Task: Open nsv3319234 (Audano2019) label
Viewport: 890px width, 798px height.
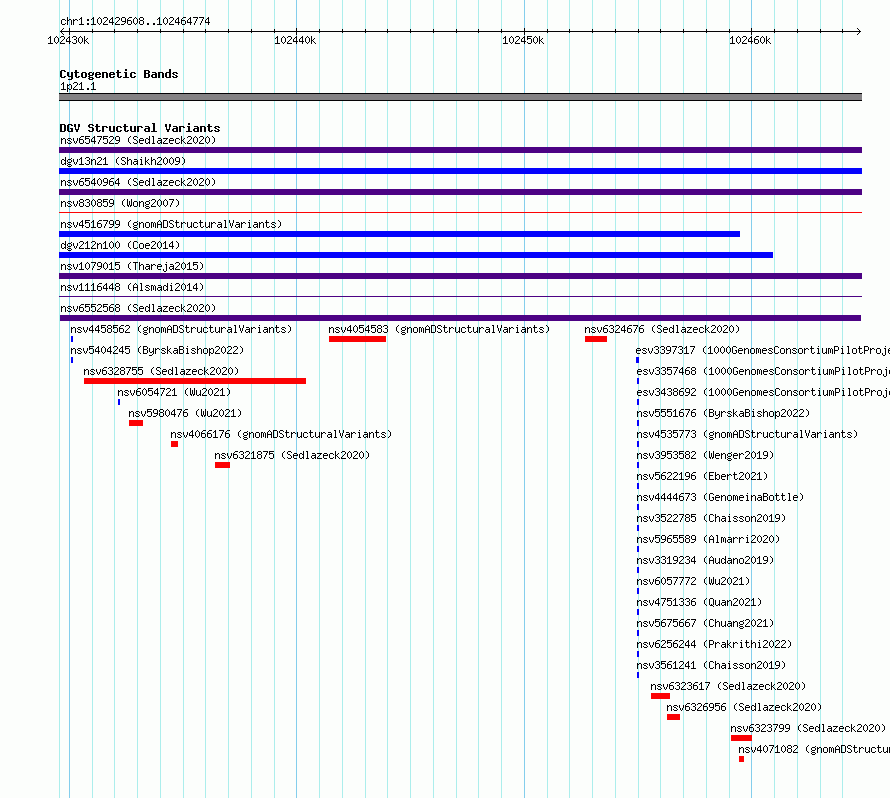Action: tap(705, 560)
